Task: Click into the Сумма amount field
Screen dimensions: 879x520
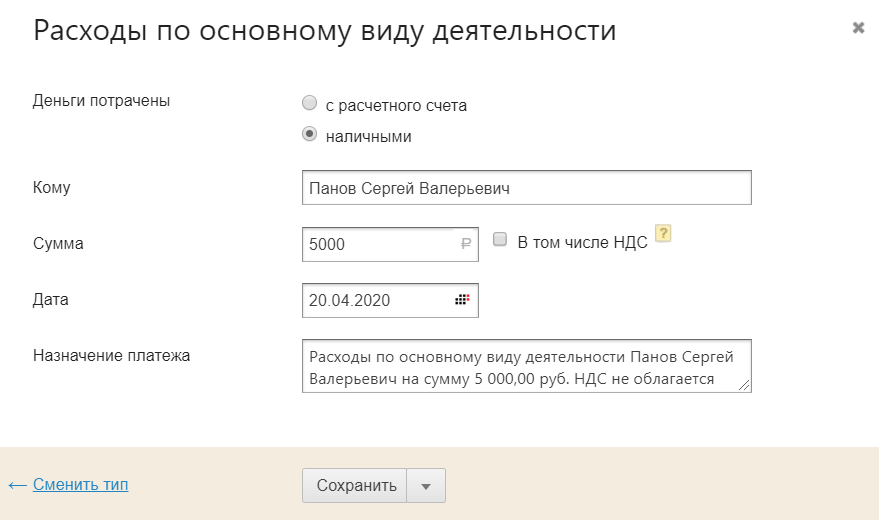Action: pos(380,243)
